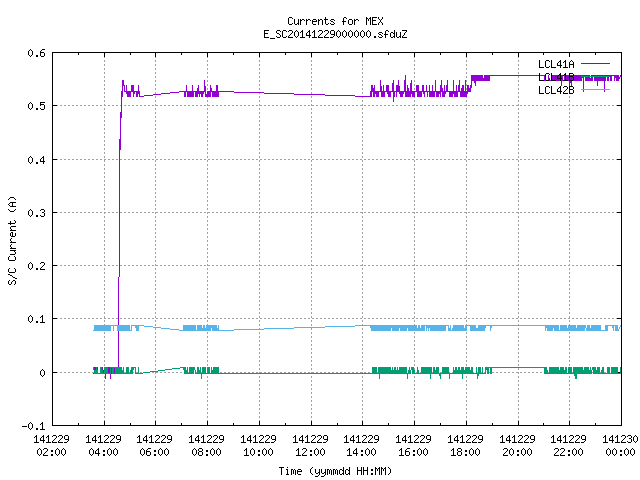Select the LCL41B legend label
Screen dimensions: 640x480
[x=556, y=77]
